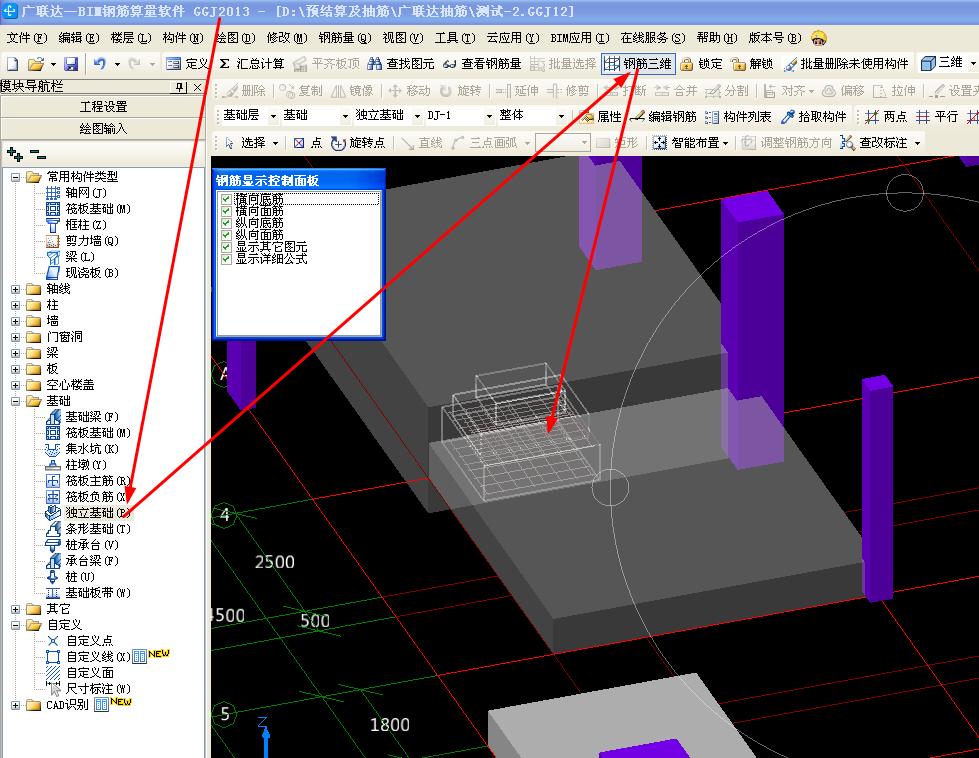This screenshot has height=758, width=979.
Task: Open 查改标注 annotation tool
Action: [874, 143]
